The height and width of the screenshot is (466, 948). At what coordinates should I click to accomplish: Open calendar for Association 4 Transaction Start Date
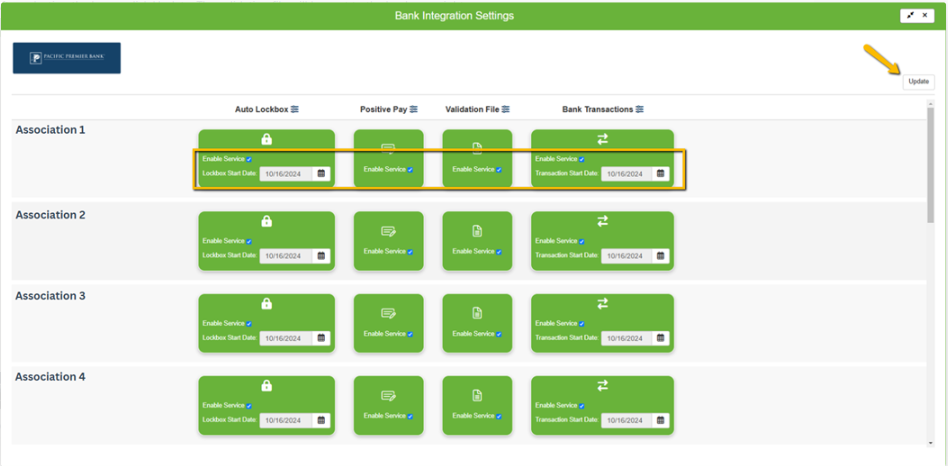tap(660, 420)
